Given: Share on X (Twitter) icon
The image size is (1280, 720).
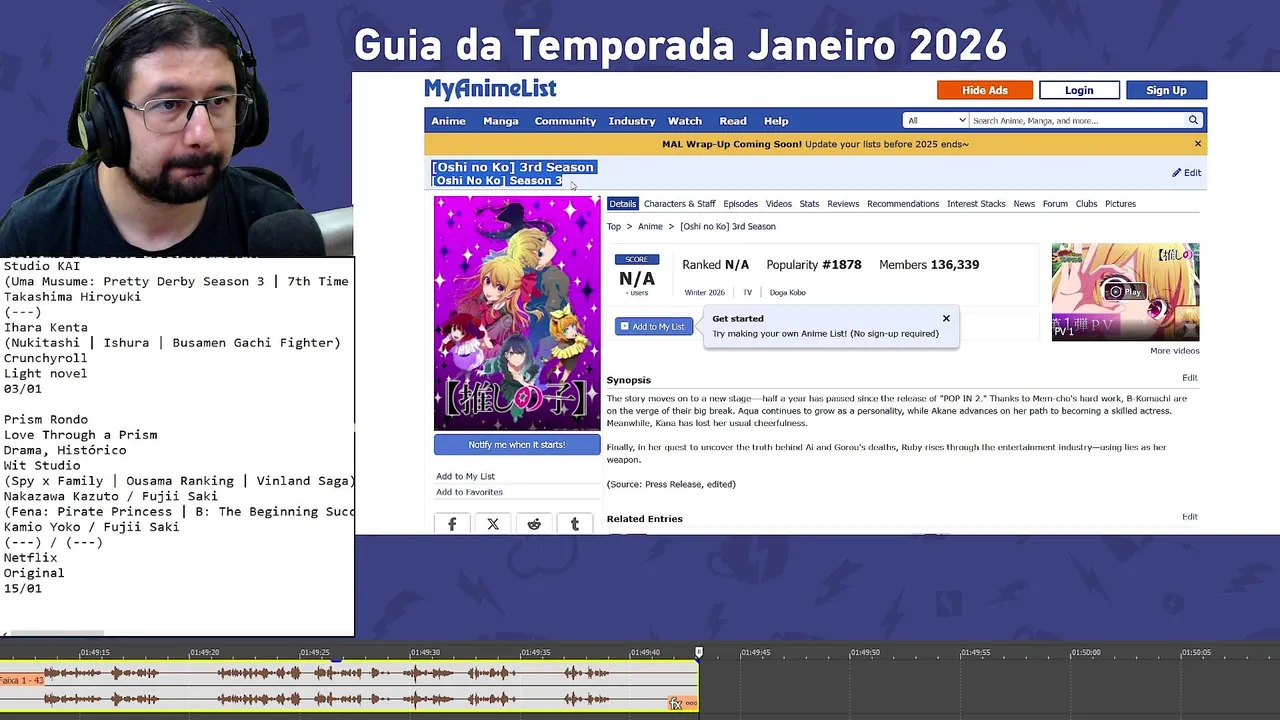Looking at the screenshot, I should pyautogui.click(x=493, y=524).
